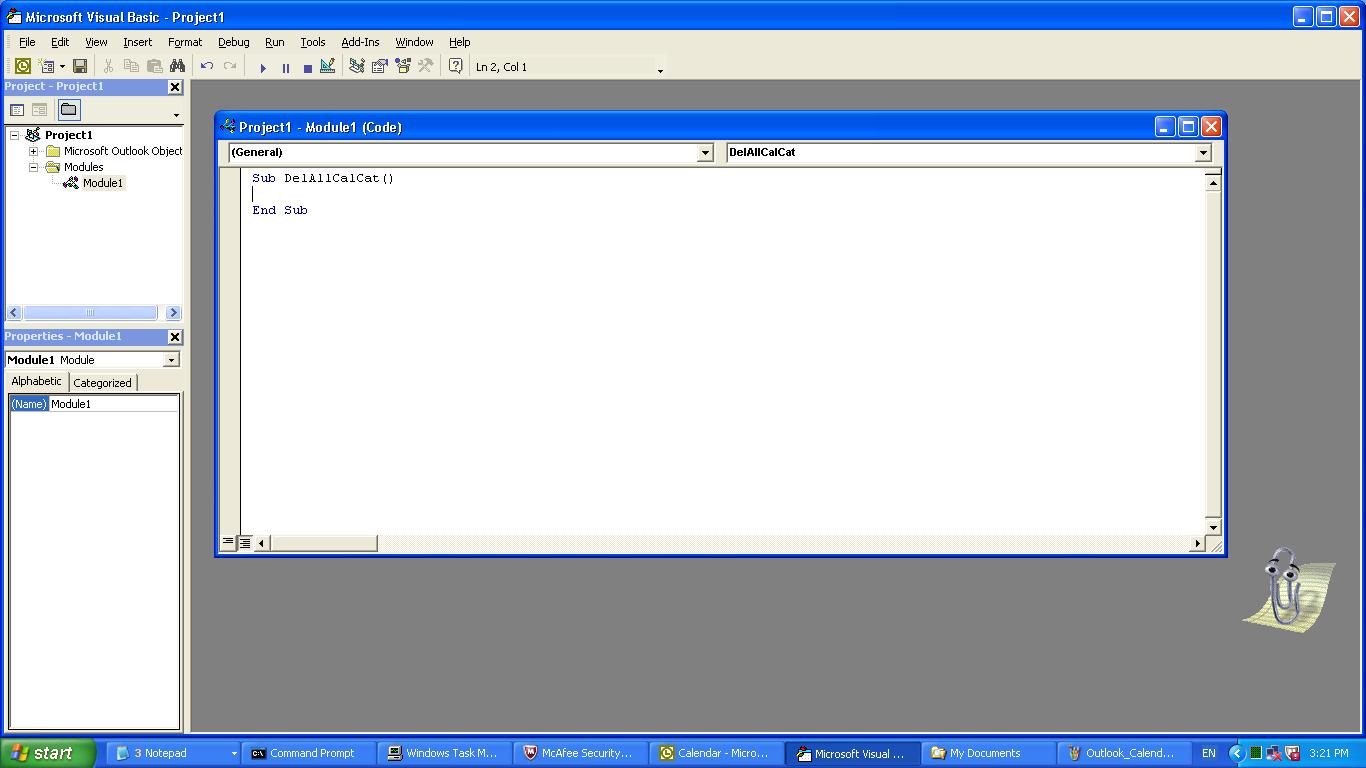Image resolution: width=1366 pixels, height=768 pixels.
Task: Expand Microsoft Outlook Objects tree node
Action: coord(33,151)
